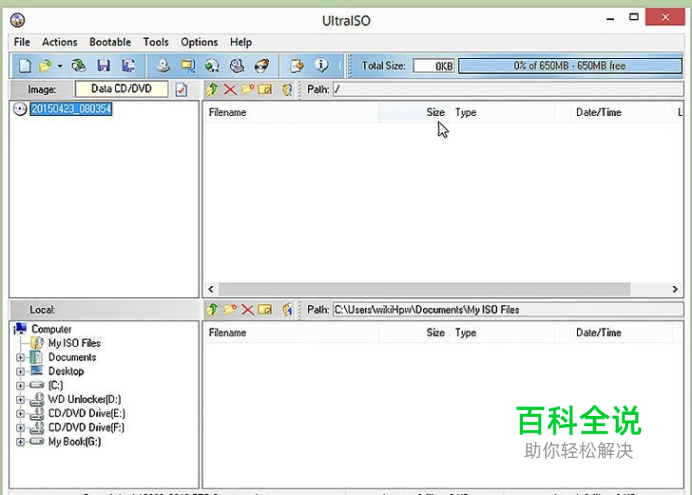692x495 pixels.
Task: Expand the WD Unlocker(D:) node
Action: click(x=20, y=400)
